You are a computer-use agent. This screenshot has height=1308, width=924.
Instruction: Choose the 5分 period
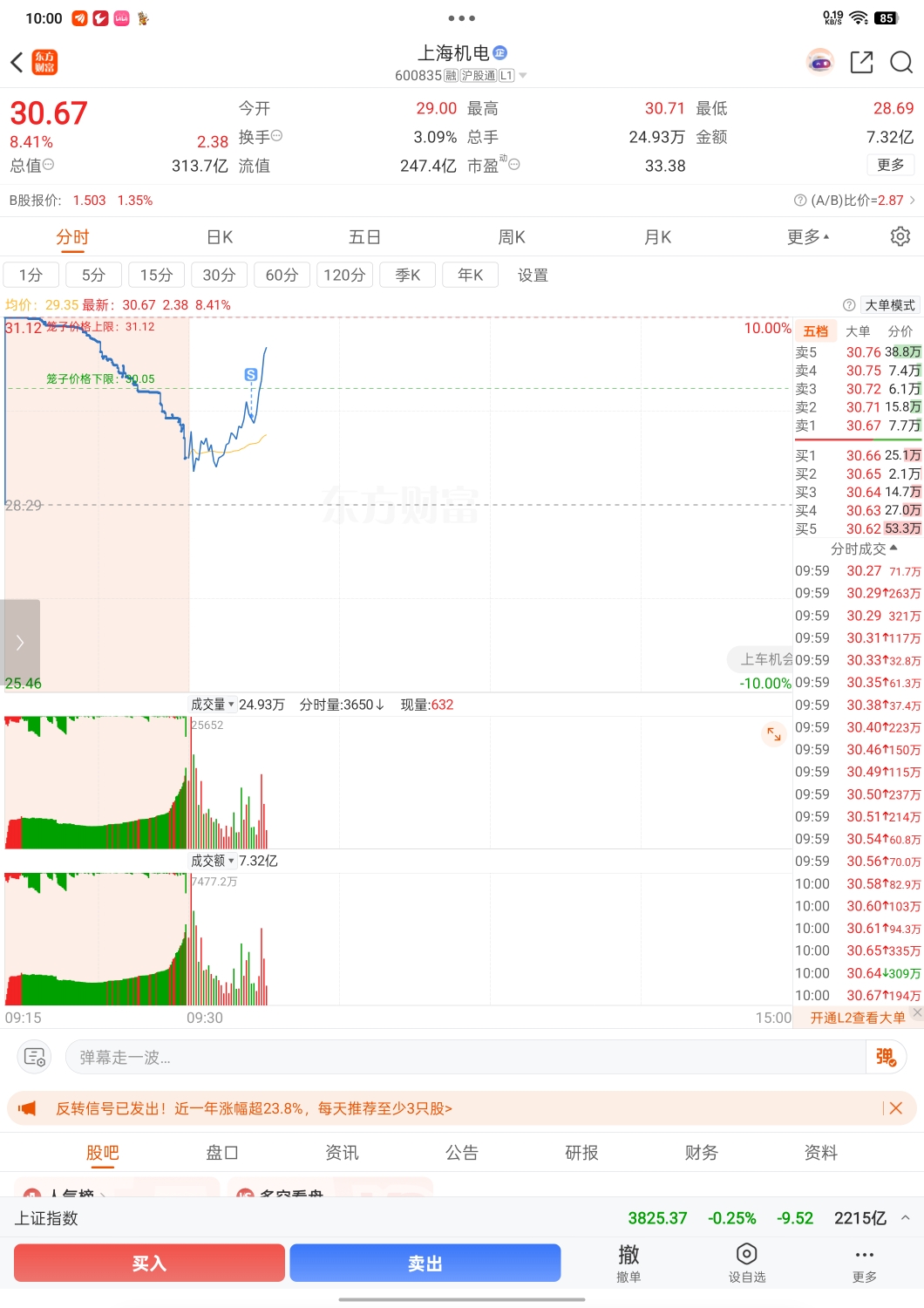[93, 275]
